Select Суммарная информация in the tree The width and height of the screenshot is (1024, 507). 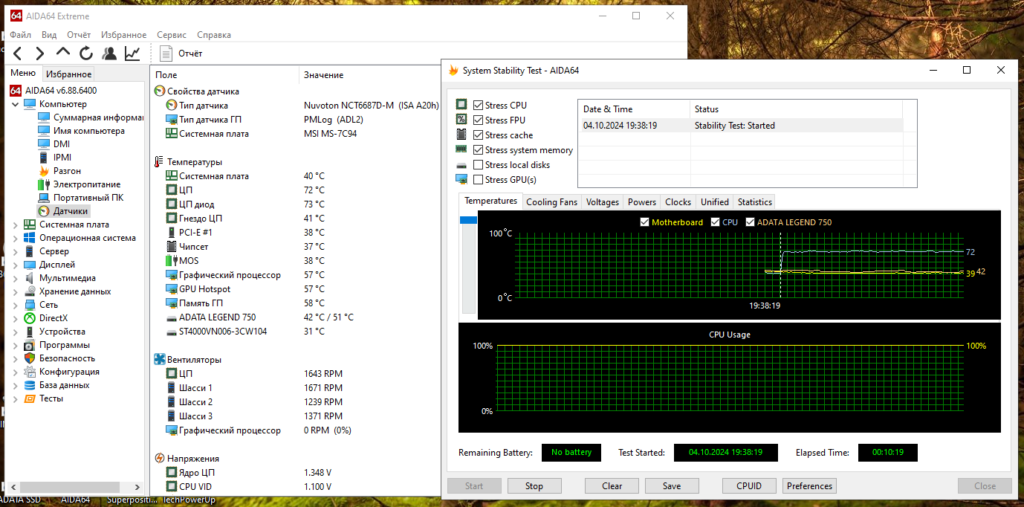click(98, 118)
